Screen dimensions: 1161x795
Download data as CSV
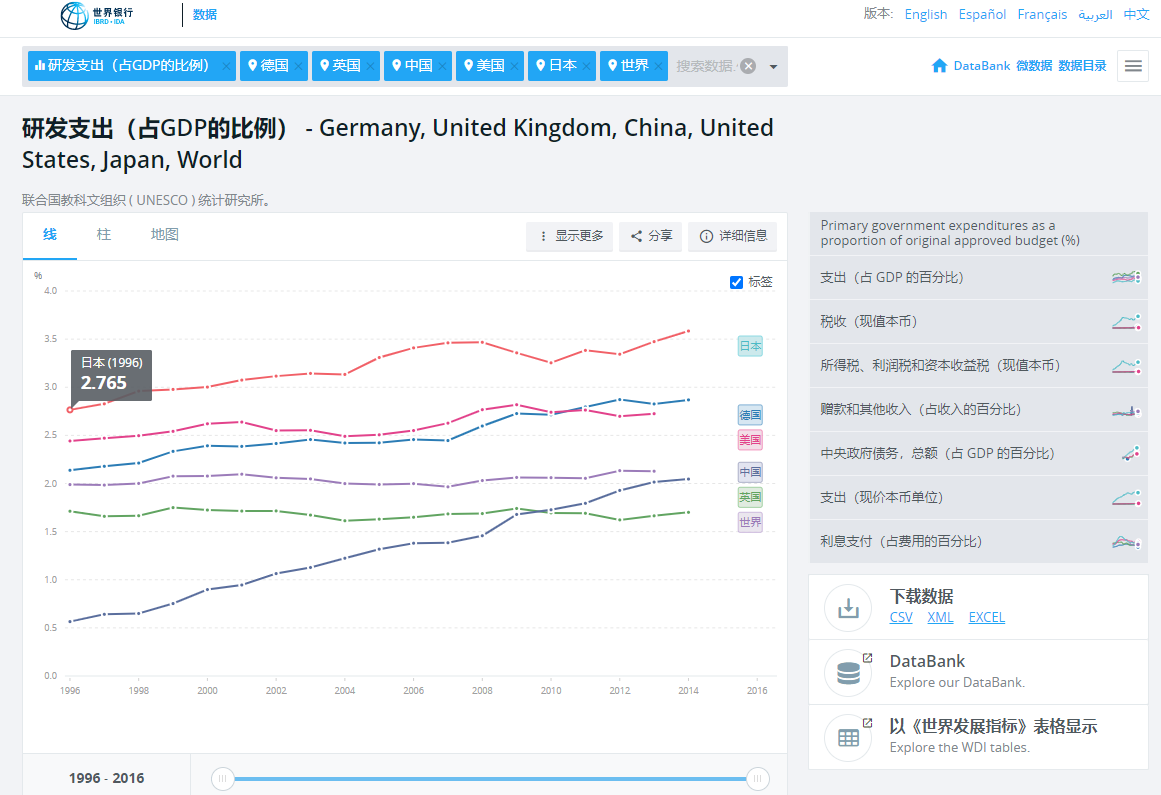(901, 617)
